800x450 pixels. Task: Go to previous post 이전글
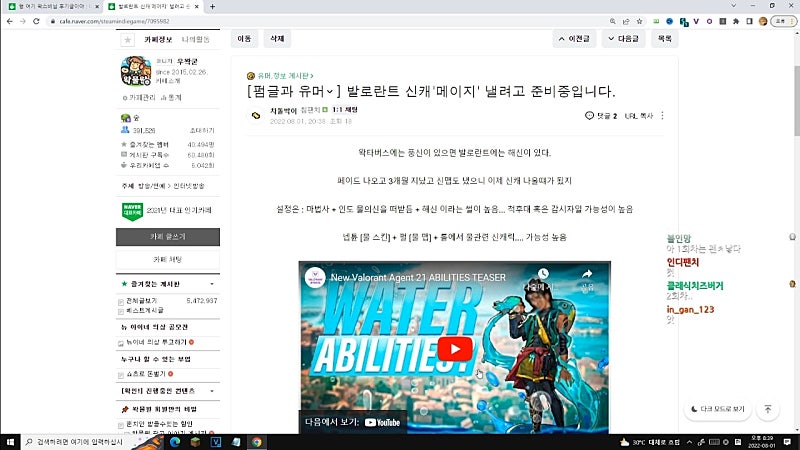[574, 39]
